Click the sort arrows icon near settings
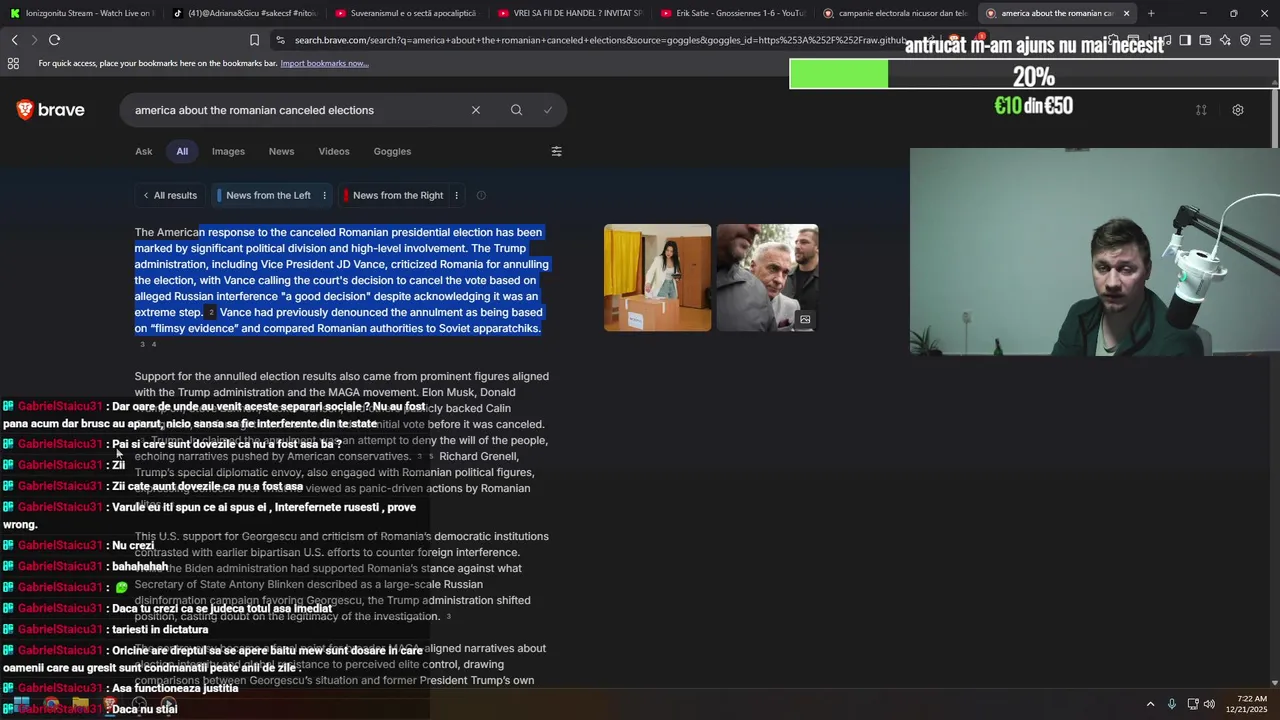1280x720 pixels. pyautogui.click(x=1201, y=110)
